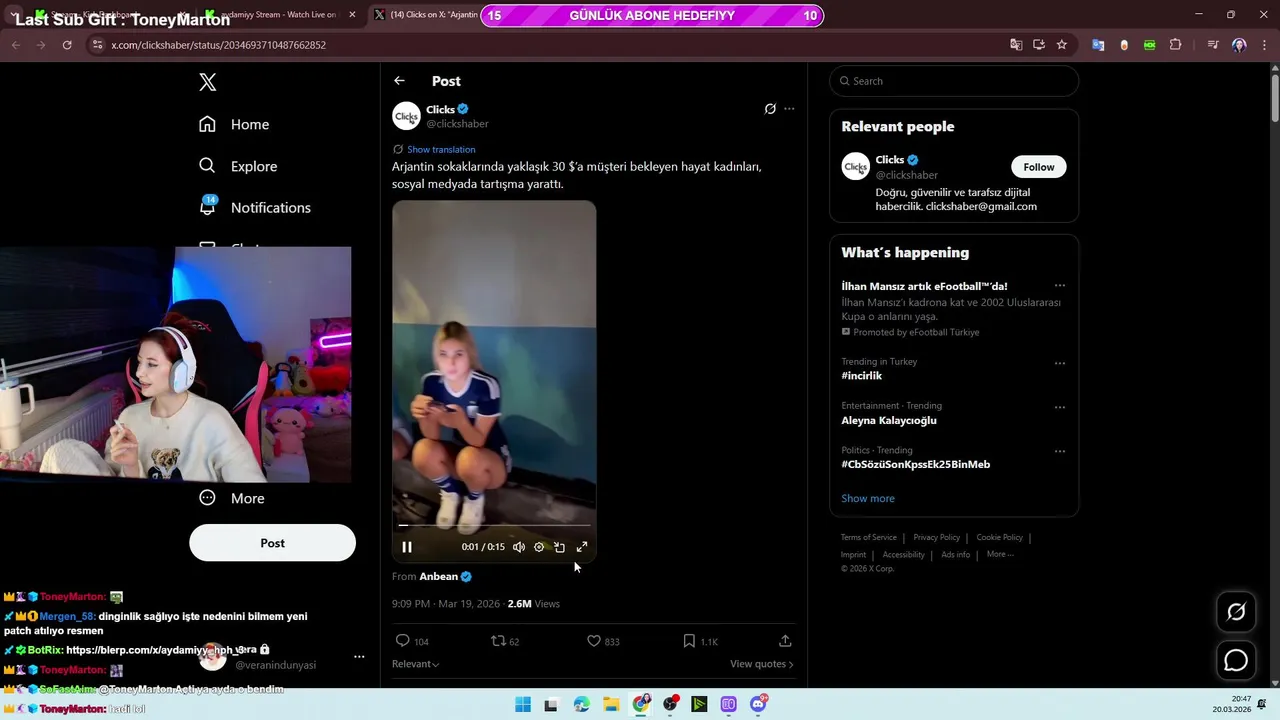The width and height of the screenshot is (1280, 720).
Task: Follow the Clicks account
Action: tap(1038, 167)
